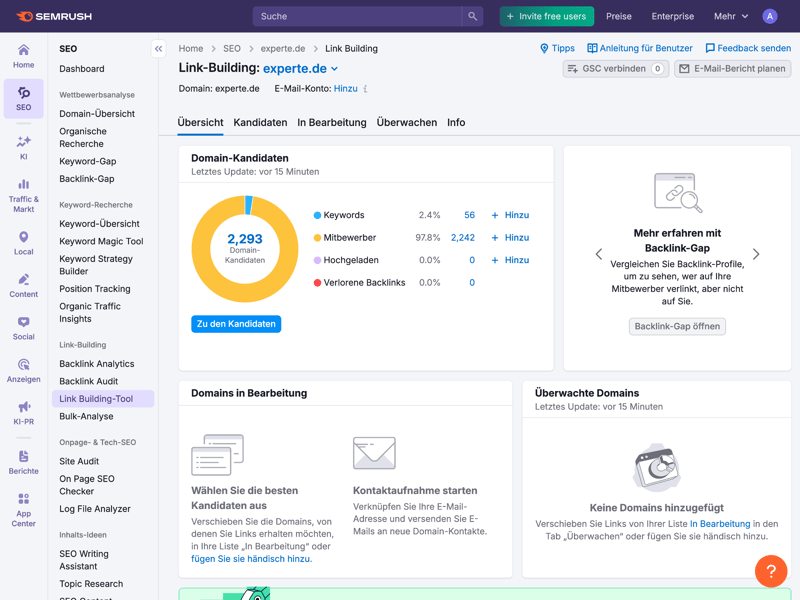Click the Zu den Kandidaten button
This screenshot has height=600, width=800.
point(236,324)
